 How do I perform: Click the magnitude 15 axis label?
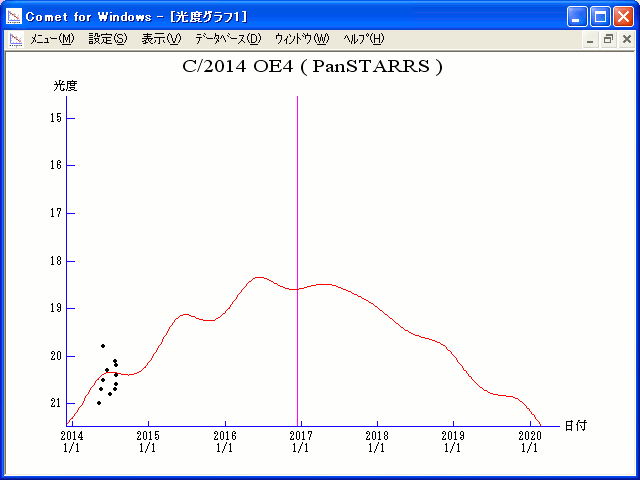tap(56, 118)
